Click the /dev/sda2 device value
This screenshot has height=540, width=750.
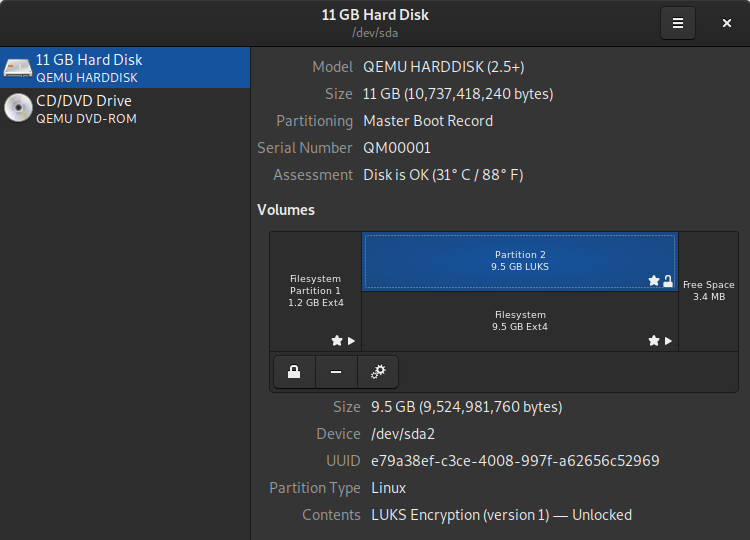click(403, 434)
